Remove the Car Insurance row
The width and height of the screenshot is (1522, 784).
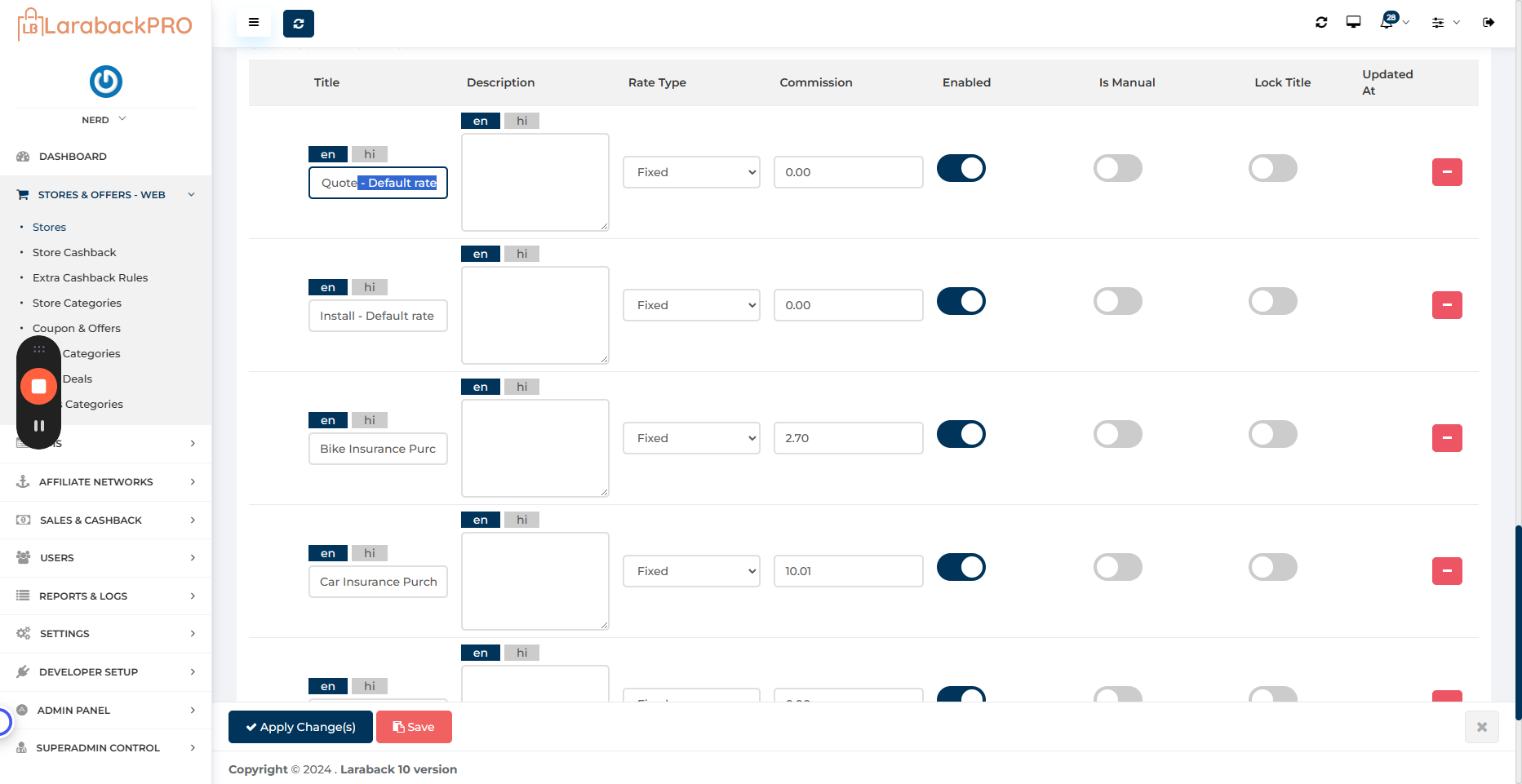(1447, 571)
